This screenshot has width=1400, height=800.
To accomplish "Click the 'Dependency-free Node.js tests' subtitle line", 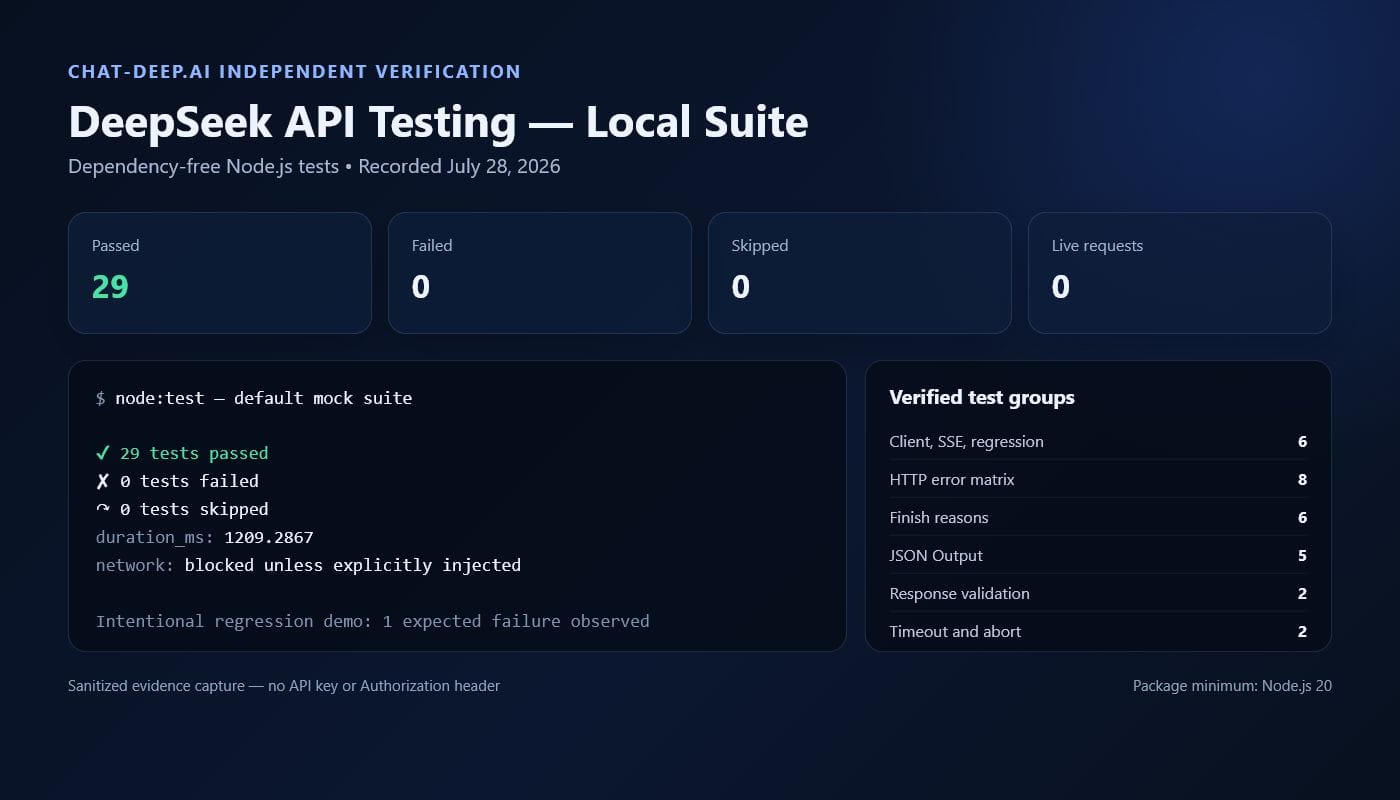I will [x=314, y=166].
